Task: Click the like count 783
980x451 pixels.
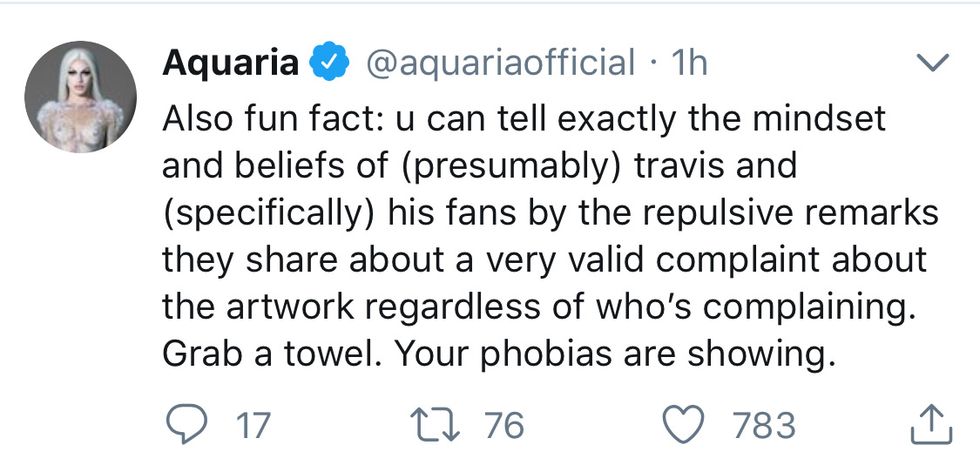Action: point(765,425)
